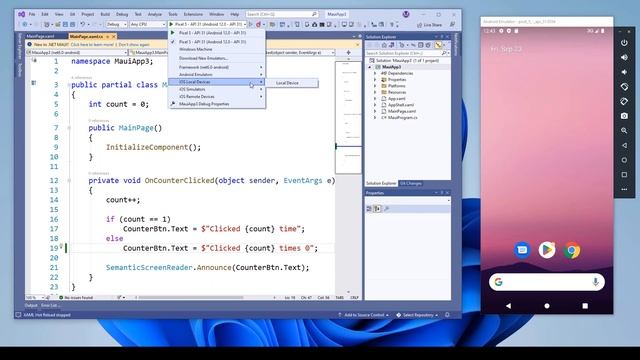Click the user account avatar icon
Viewport: 640px width, 360px height.
[x=406, y=14]
